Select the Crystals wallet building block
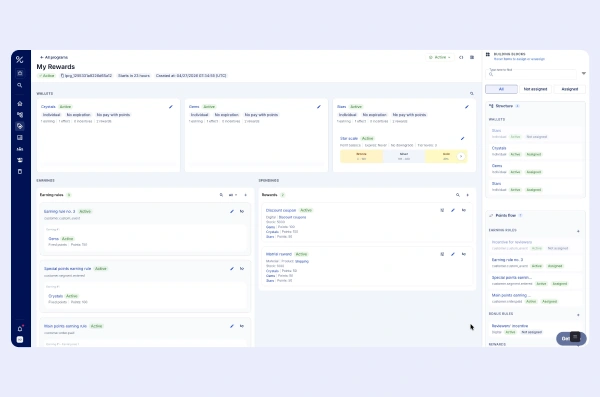The width and height of the screenshot is (600, 397). [535, 151]
